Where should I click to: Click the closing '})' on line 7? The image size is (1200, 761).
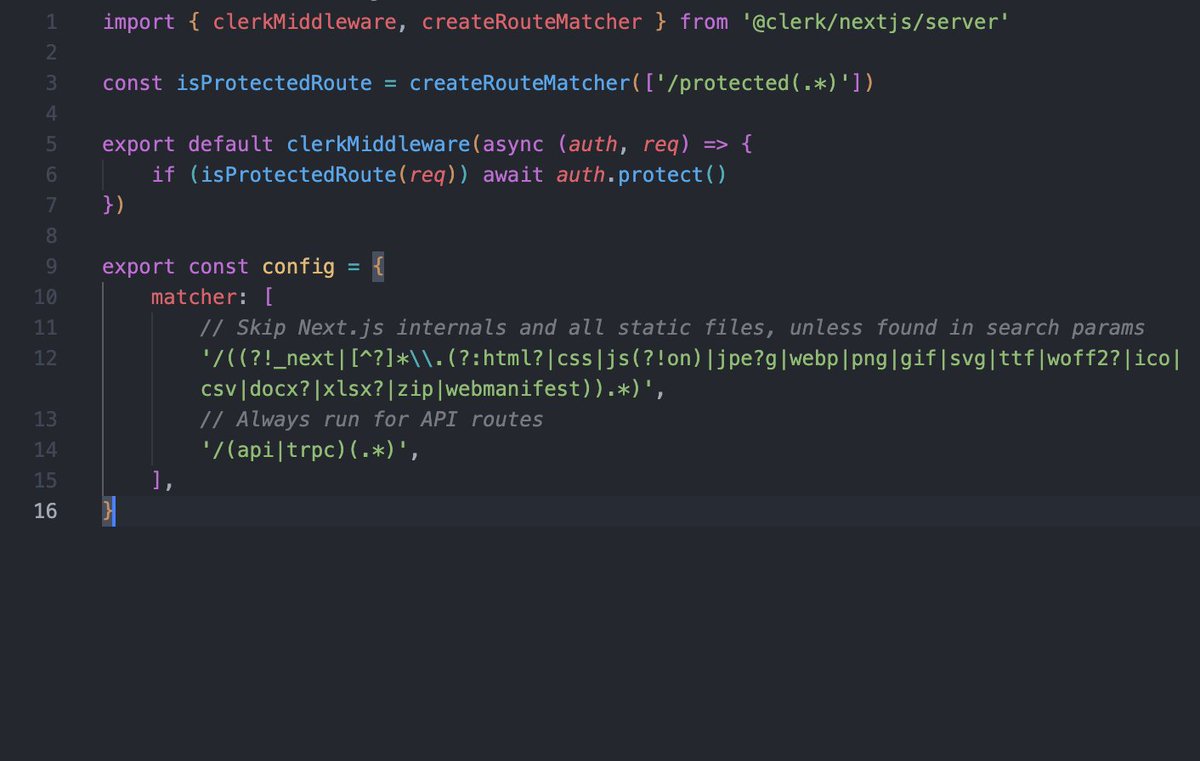point(114,205)
